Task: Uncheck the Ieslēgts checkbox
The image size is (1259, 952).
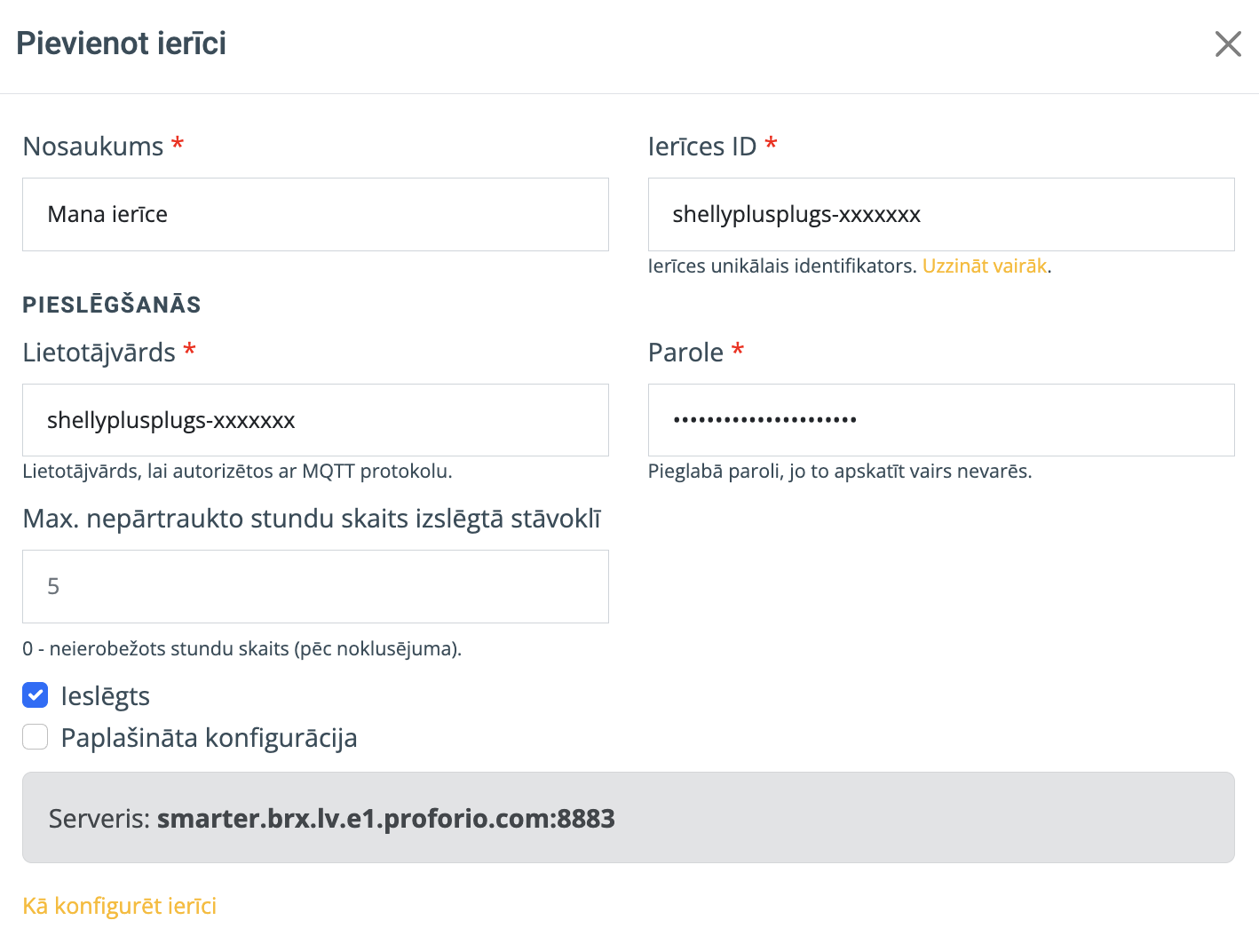Action: 36,695
